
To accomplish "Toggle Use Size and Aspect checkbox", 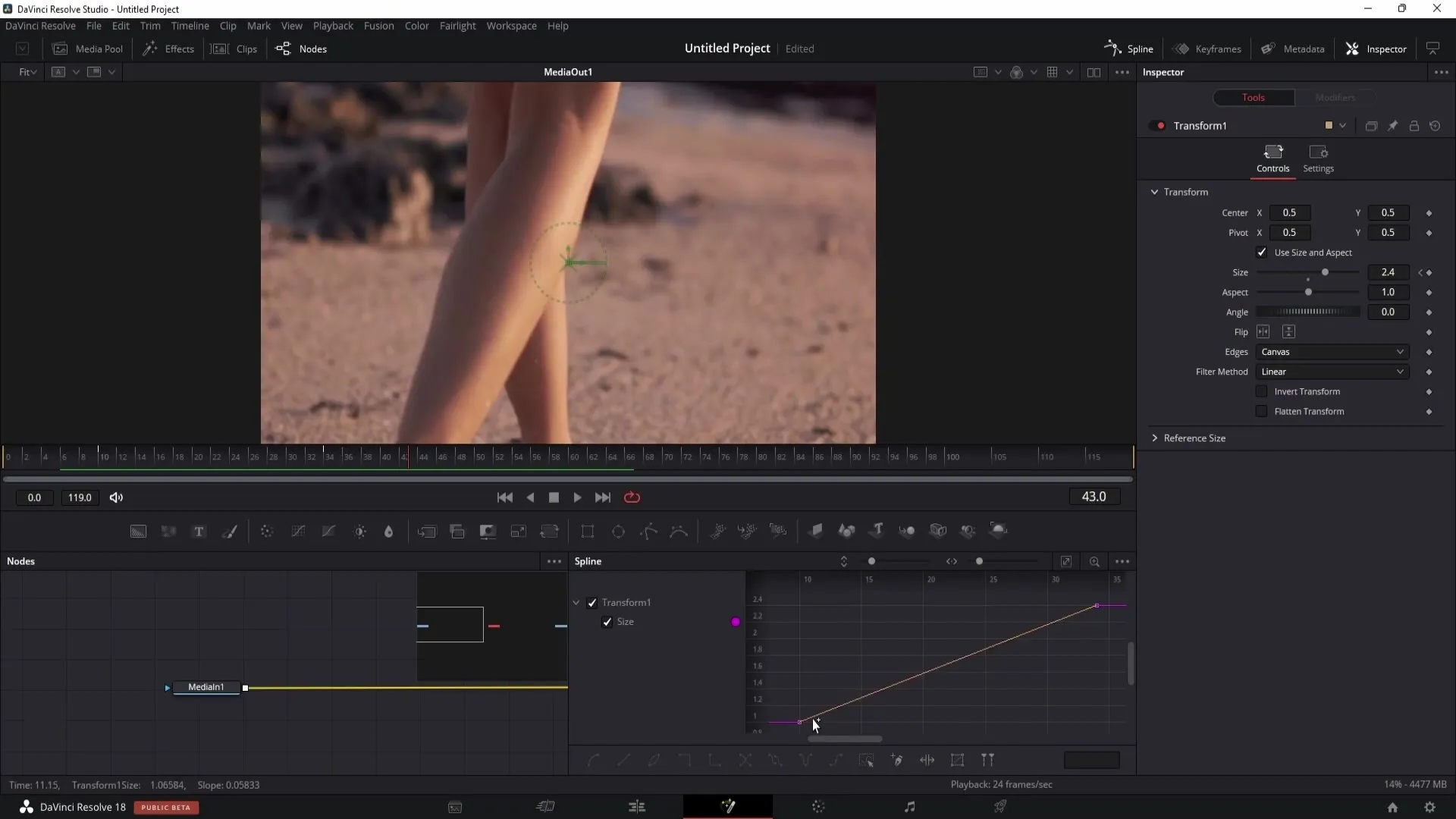I will 1261,253.
